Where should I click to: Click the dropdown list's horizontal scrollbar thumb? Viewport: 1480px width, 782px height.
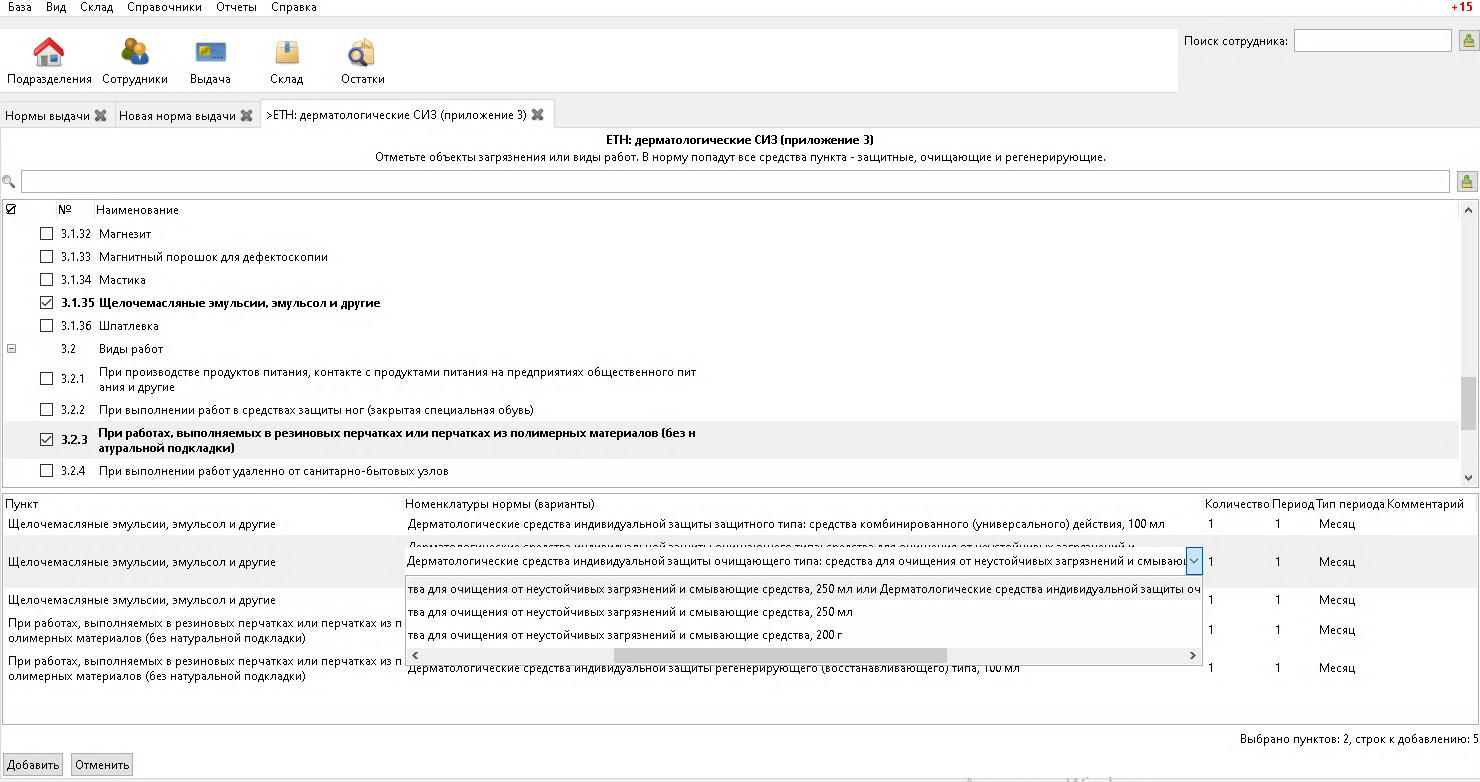point(780,655)
